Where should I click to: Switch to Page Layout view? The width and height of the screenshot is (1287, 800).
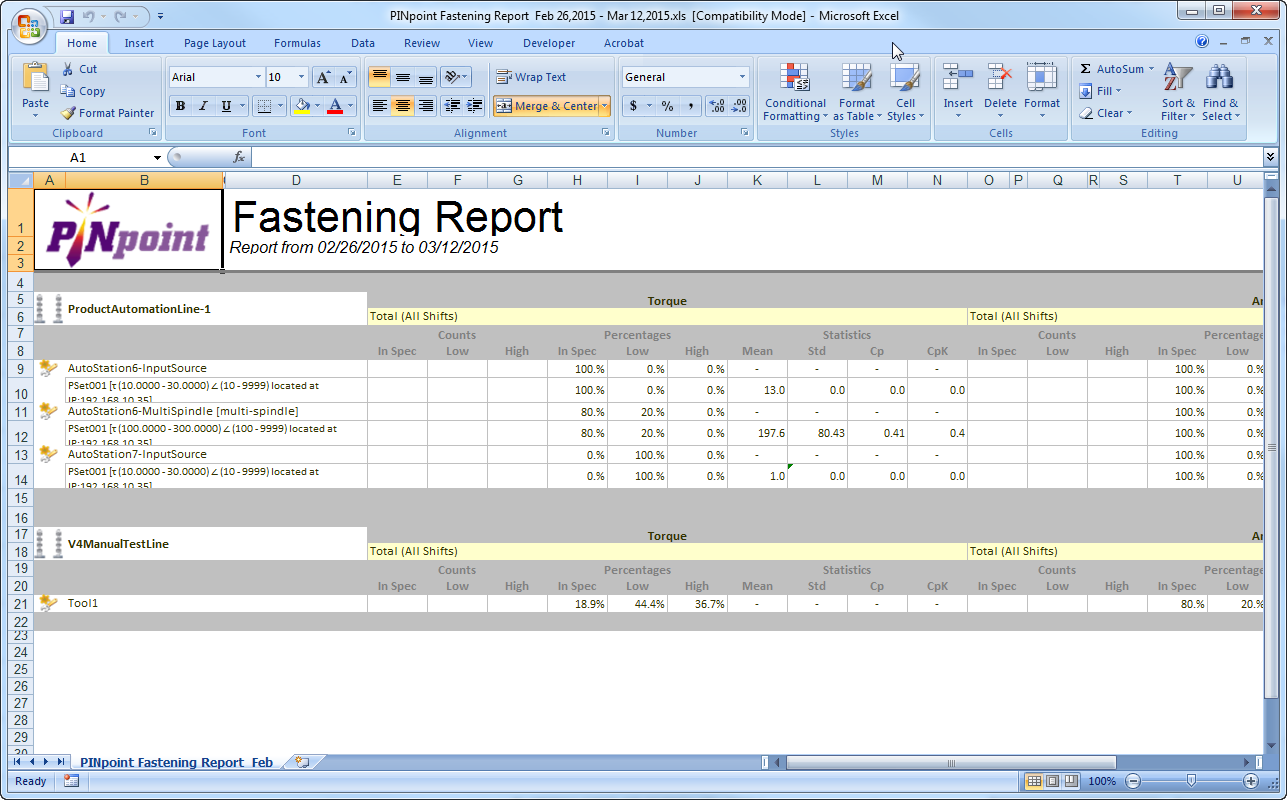pos(1052,781)
